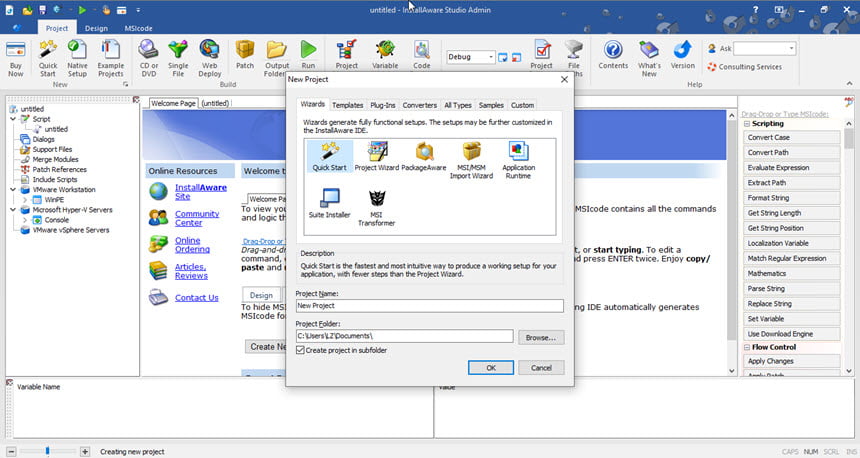The width and height of the screenshot is (860, 458).
Task: Collapse Microsoft Hyper-V Servers node
Action: pyautogui.click(x=13, y=210)
